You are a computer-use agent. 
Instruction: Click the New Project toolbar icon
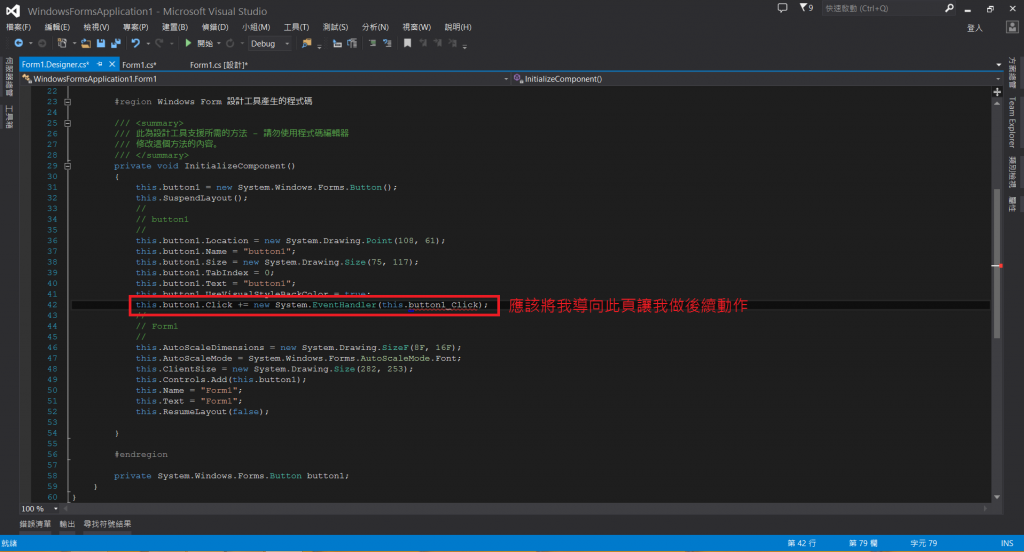tap(62, 43)
